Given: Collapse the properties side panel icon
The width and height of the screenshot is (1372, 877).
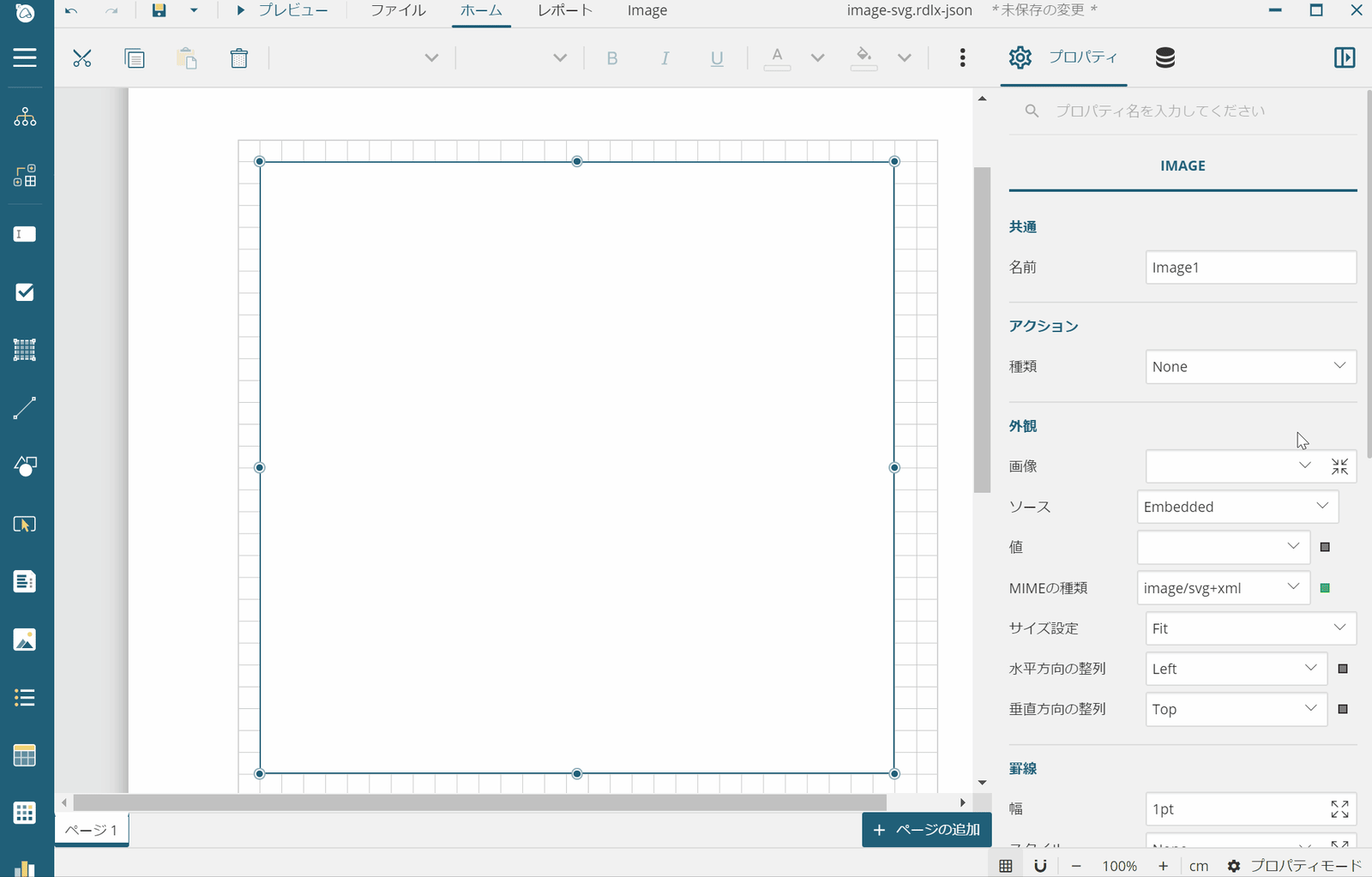Looking at the screenshot, I should [1344, 57].
